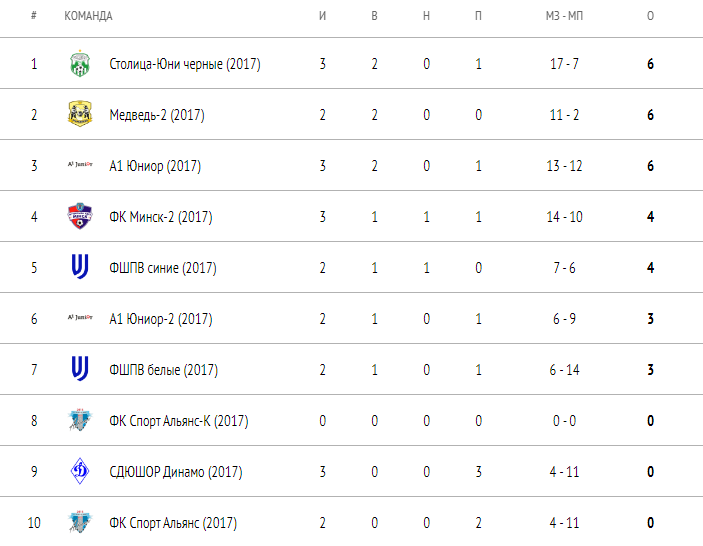
Task: Sort table by О points column header
Action: (x=650, y=16)
